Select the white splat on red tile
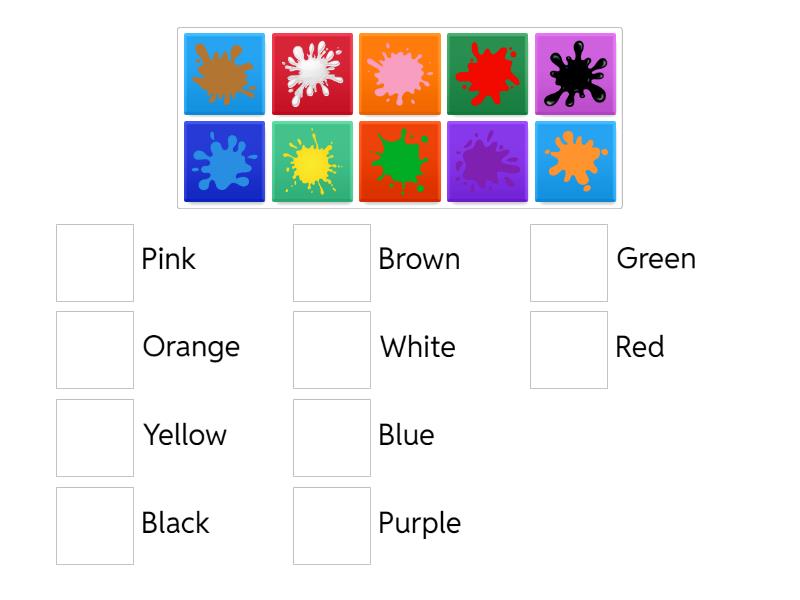This screenshot has height=600, width=800. coord(312,74)
